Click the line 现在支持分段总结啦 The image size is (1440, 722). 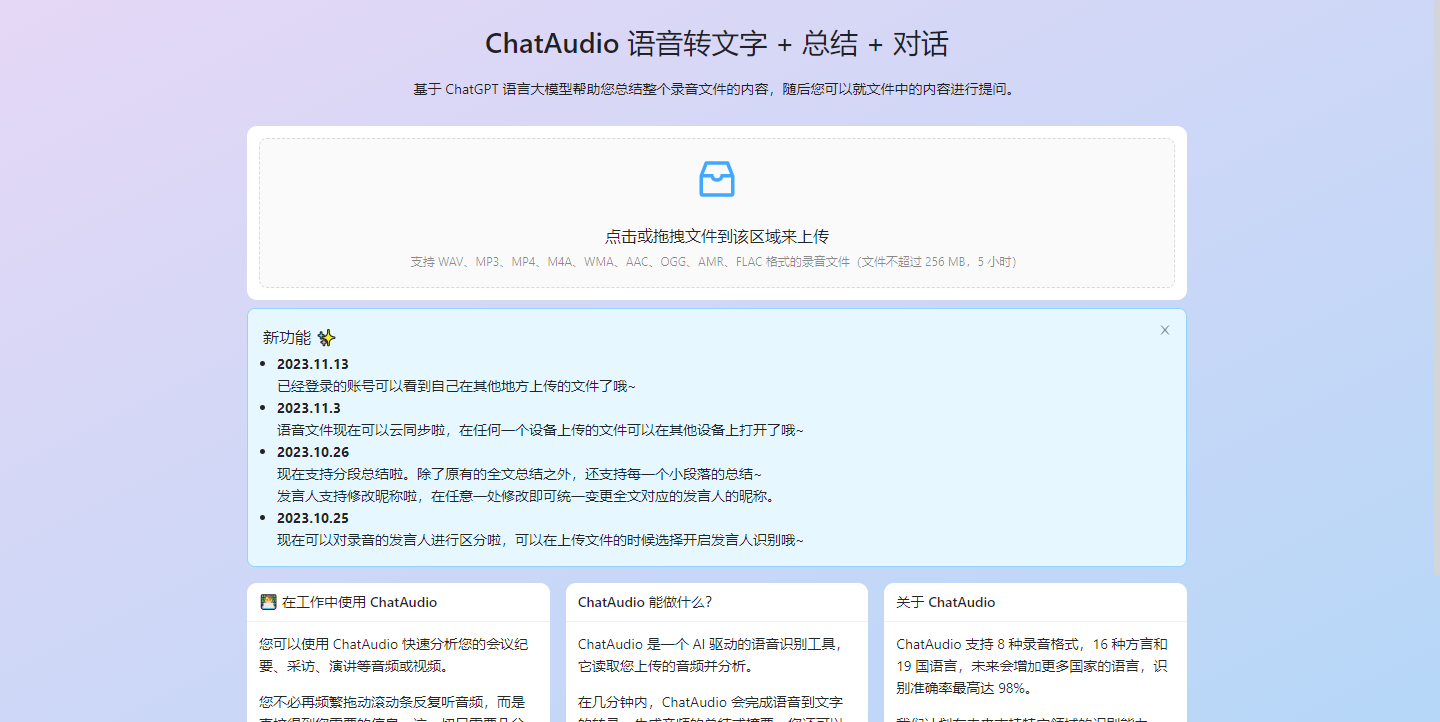(519, 474)
